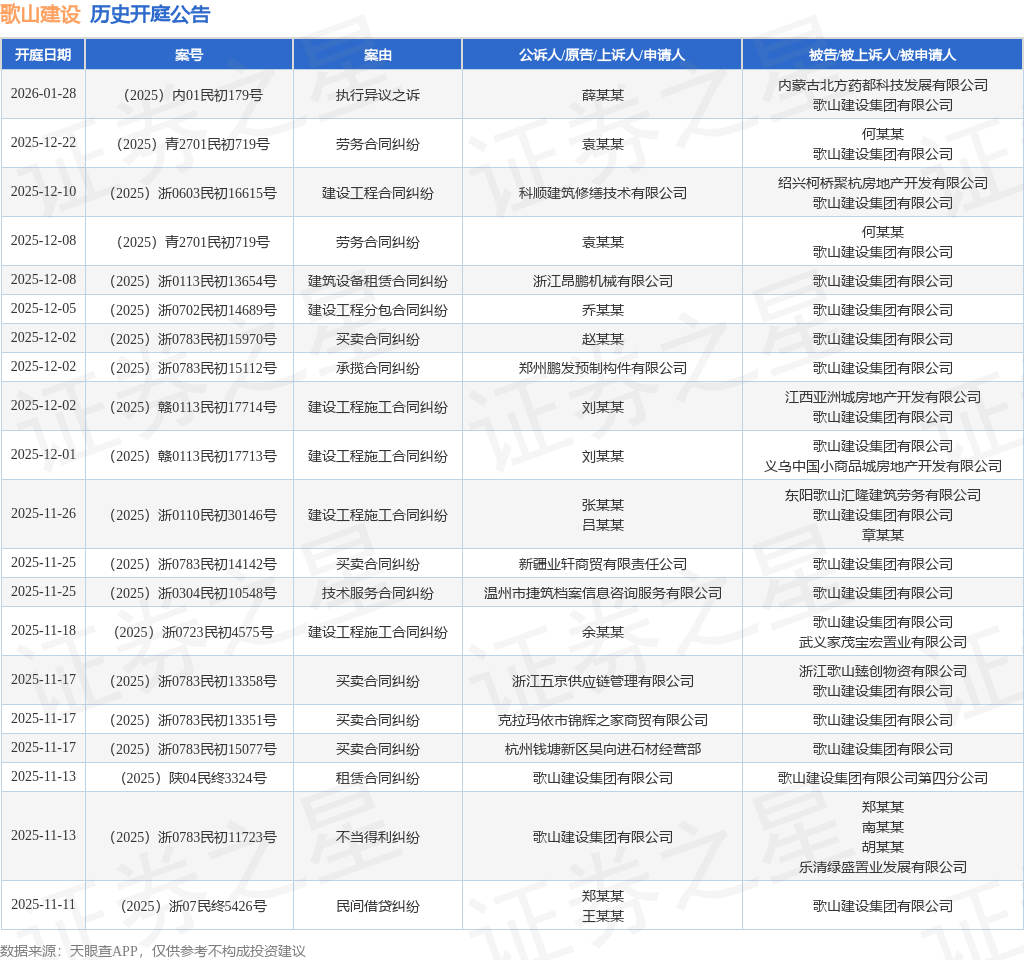Click the 建设工程合同纠纷 cell
Image resolution: width=1024 pixels, height=960 pixels.
(x=377, y=193)
